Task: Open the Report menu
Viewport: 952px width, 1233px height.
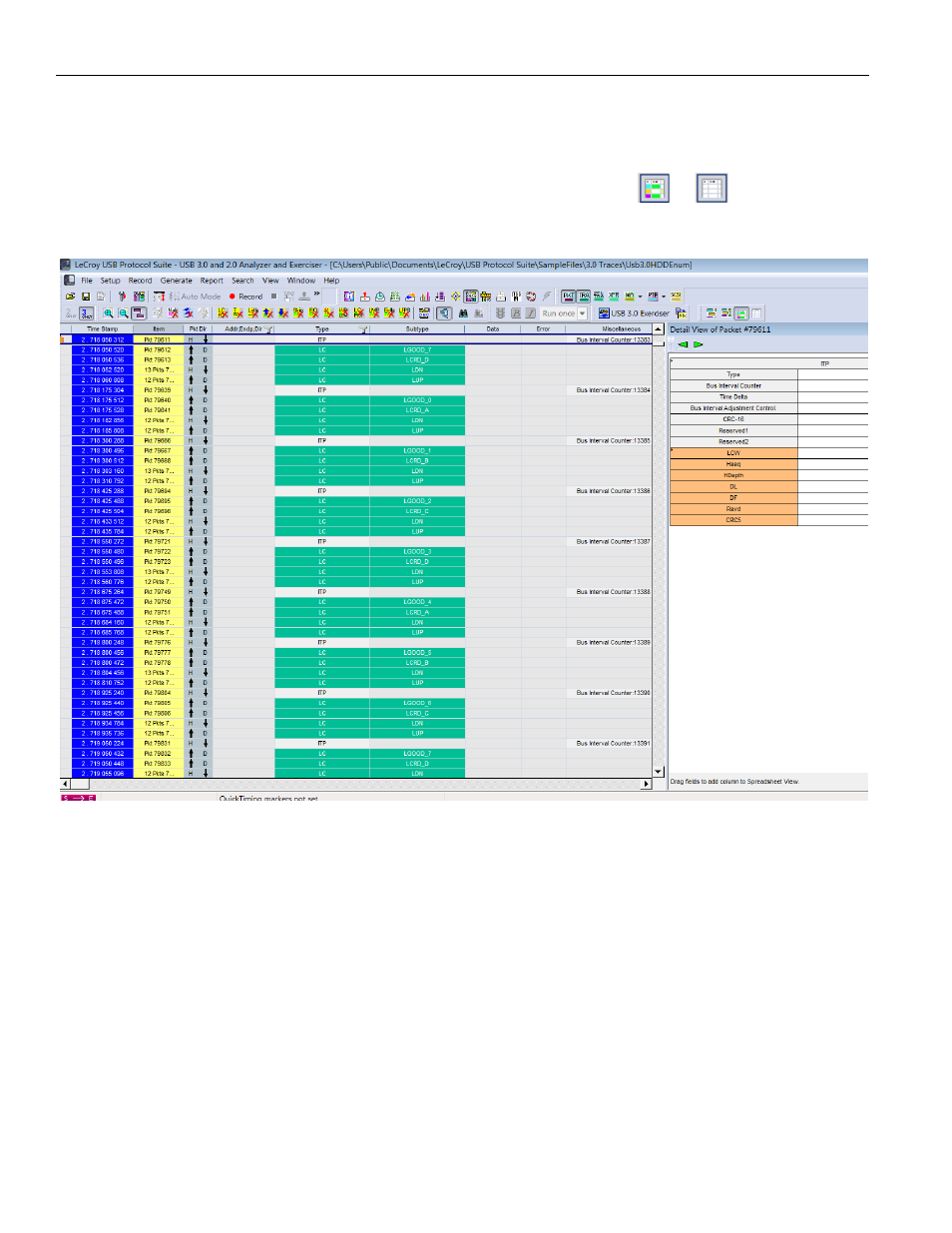Action: coord(212,281)
